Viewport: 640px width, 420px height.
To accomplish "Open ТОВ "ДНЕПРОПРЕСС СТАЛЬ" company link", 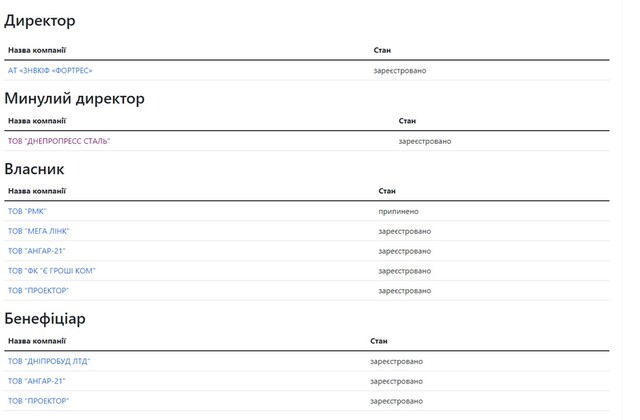I will coord(59,141).
